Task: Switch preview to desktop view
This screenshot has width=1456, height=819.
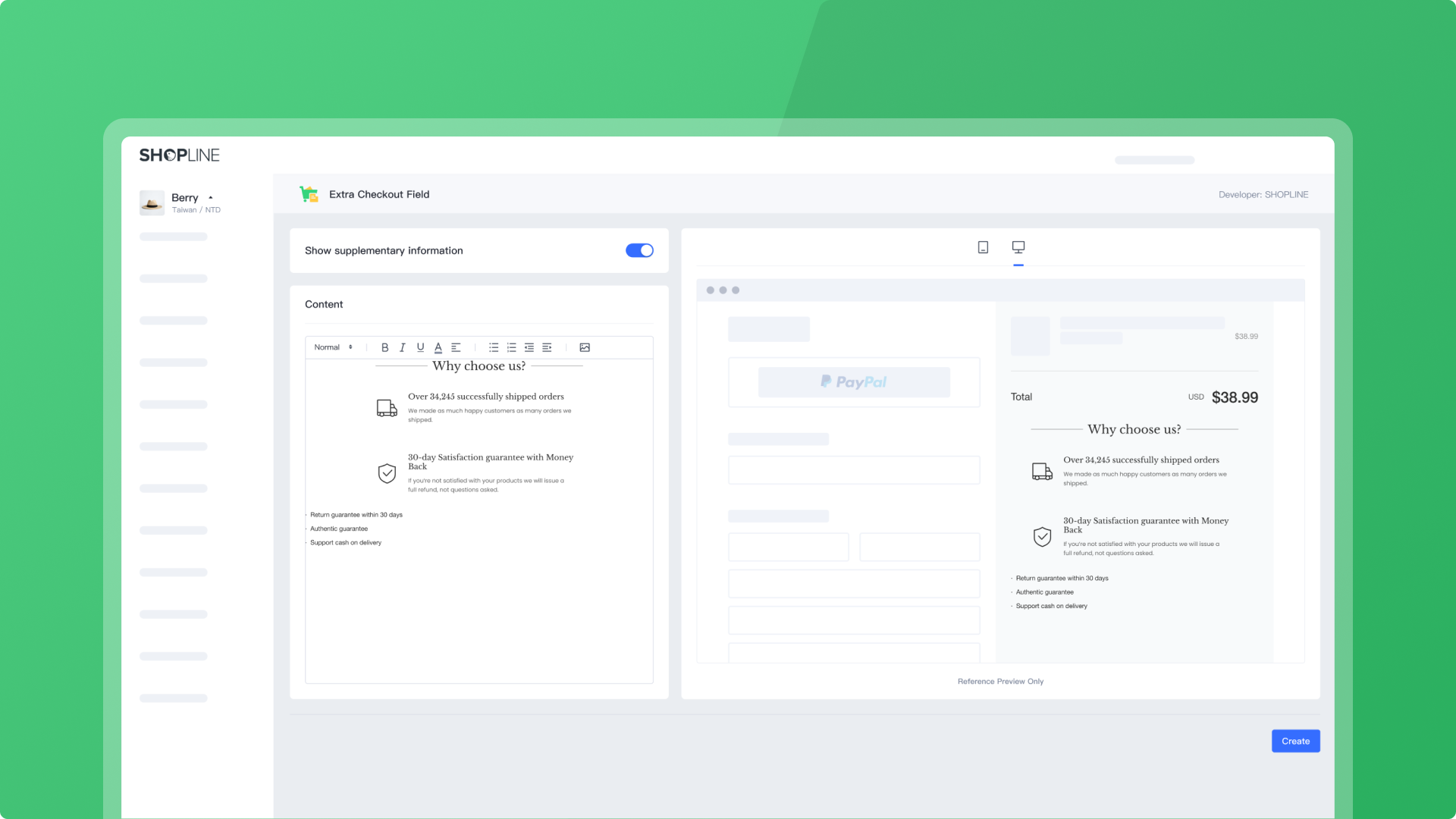Action: tap(1018, 247)
